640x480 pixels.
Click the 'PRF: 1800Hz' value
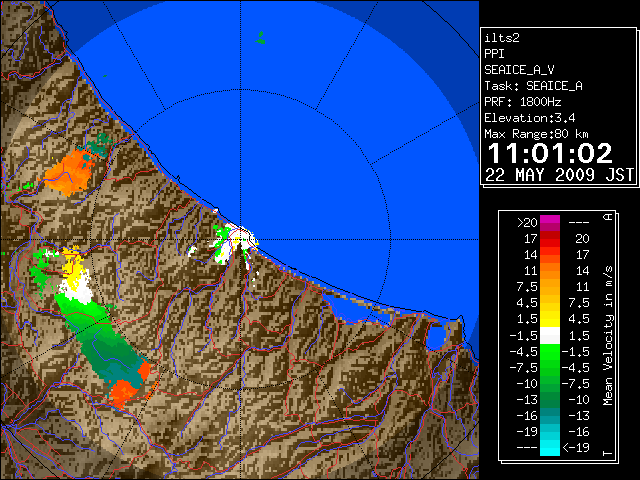click(x=522, y=102)
